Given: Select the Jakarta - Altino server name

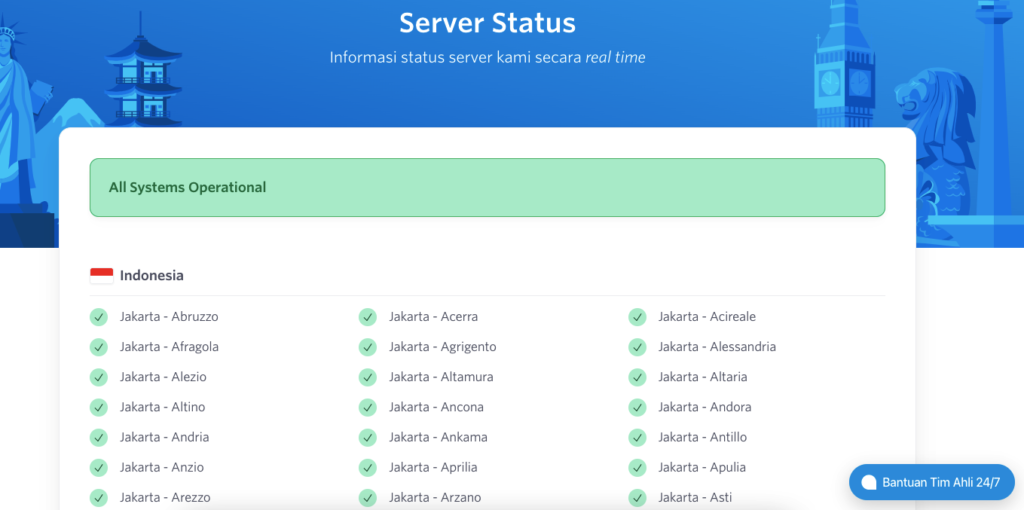Looking at the screenshot, I should [x=163, y=407].
